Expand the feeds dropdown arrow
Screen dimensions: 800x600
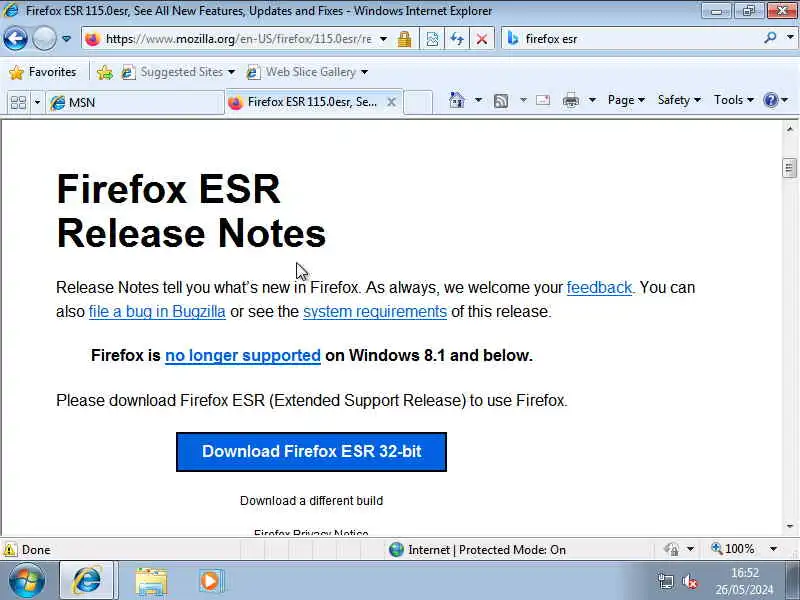523,100
